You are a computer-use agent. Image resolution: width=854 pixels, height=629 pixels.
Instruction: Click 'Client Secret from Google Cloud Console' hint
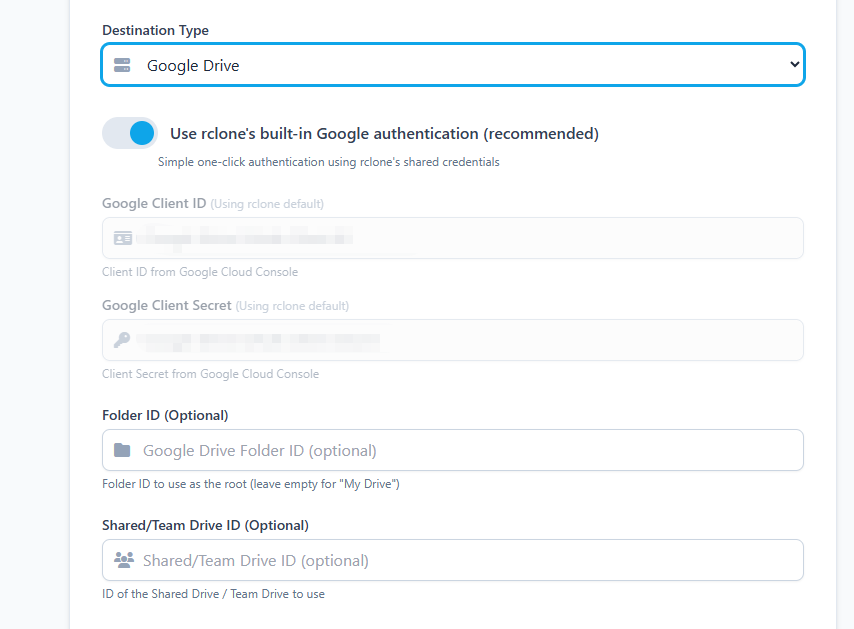pyautogui.click(x=210, y=374)
